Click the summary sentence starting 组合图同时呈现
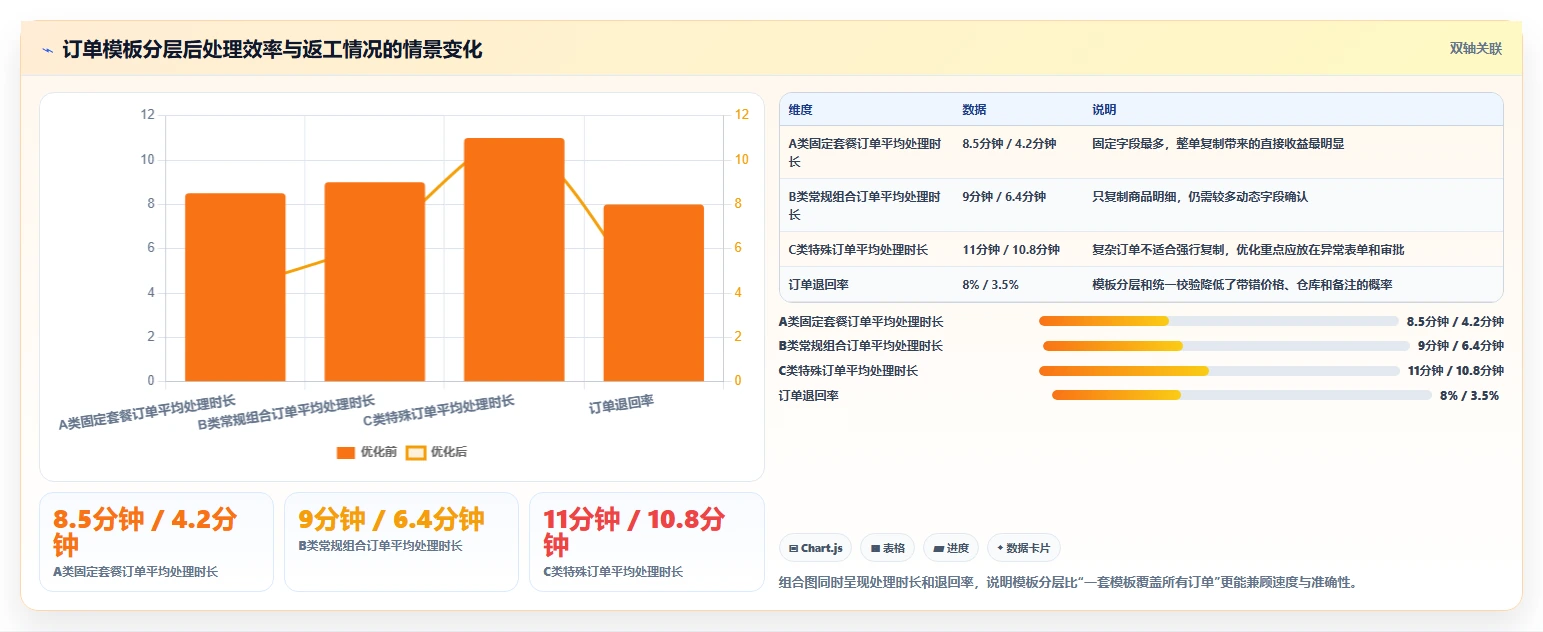 pyautogui.click(x=1067, y=582)
